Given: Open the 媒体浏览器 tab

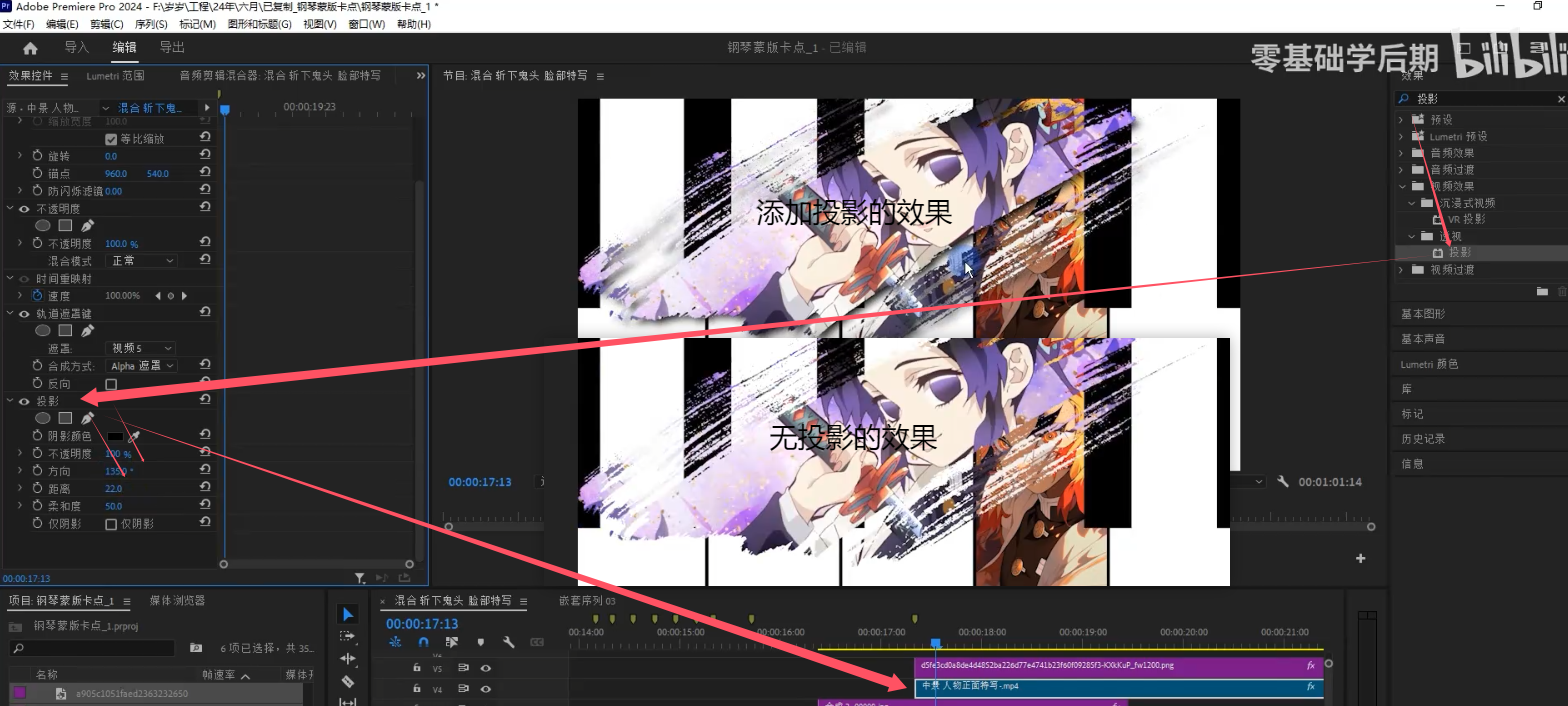Looking at the screenshot, I should (177, 601).
